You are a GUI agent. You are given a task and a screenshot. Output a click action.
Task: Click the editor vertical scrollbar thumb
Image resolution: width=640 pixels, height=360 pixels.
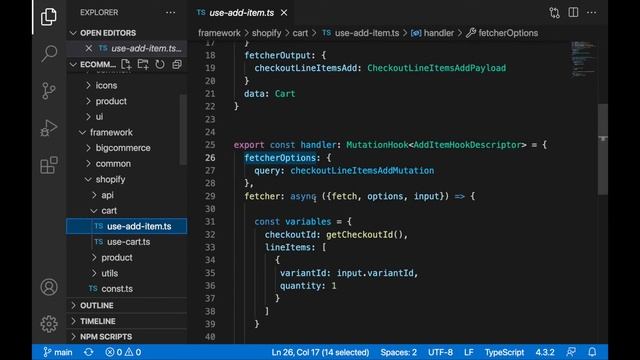(x=602, y=149)
